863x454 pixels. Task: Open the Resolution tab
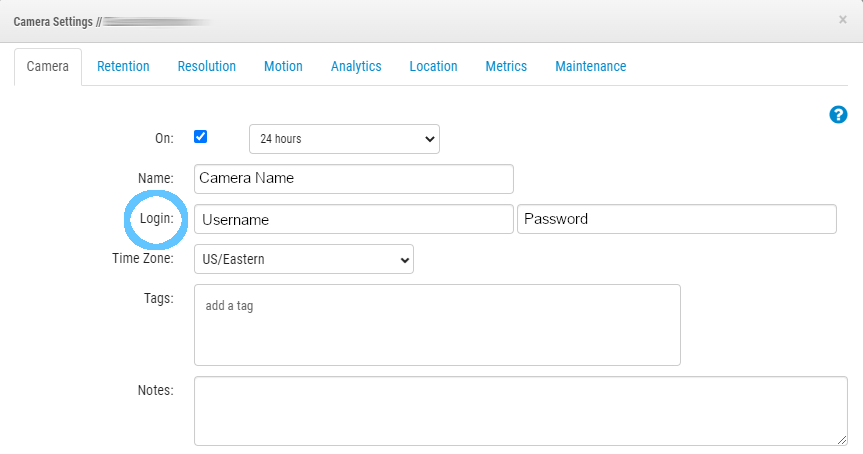coord(206,67)
